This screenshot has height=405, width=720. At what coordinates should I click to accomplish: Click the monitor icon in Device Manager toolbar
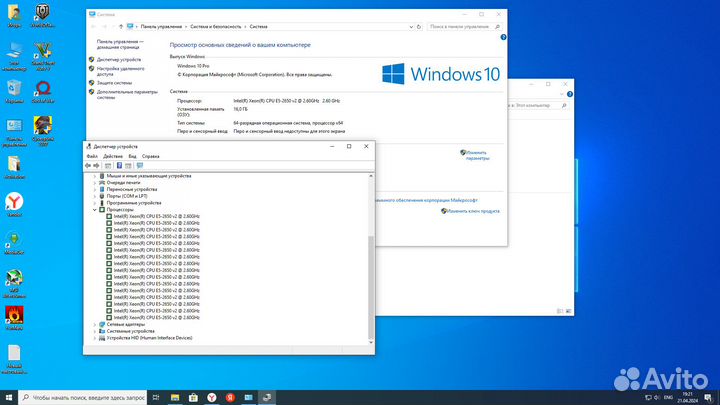pos(142,165)
